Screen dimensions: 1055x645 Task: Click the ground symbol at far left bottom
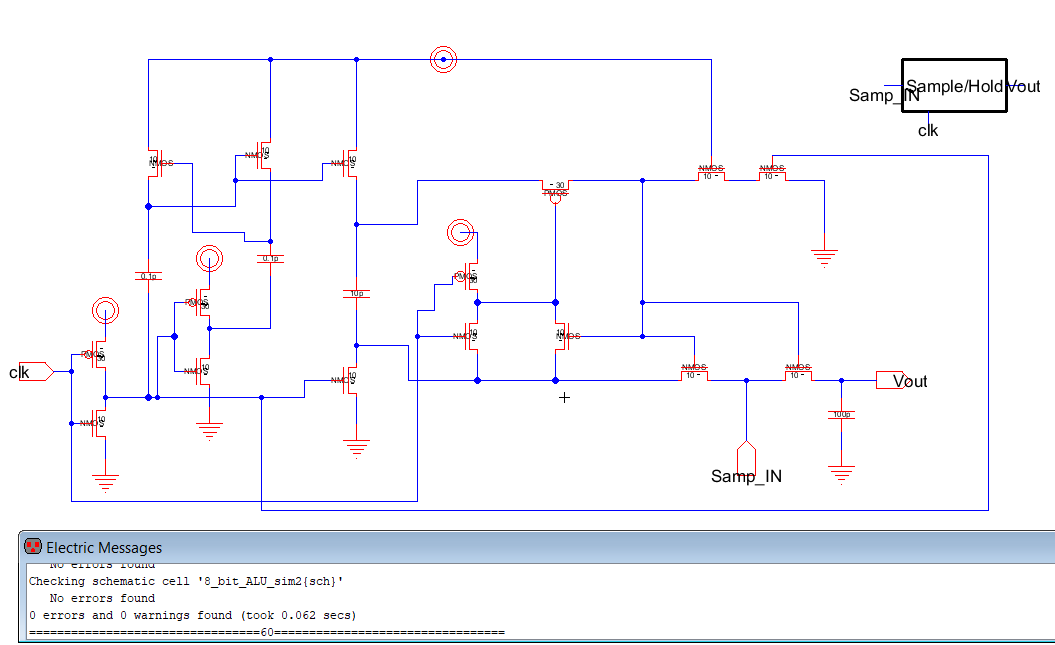(x=104, y=483)
